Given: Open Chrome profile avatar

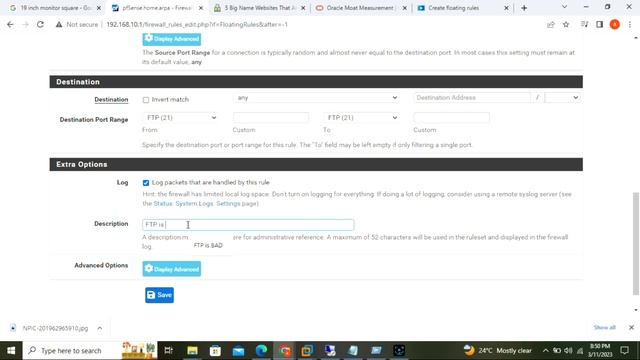Looking at the screenshot, I should click(614, 24).
